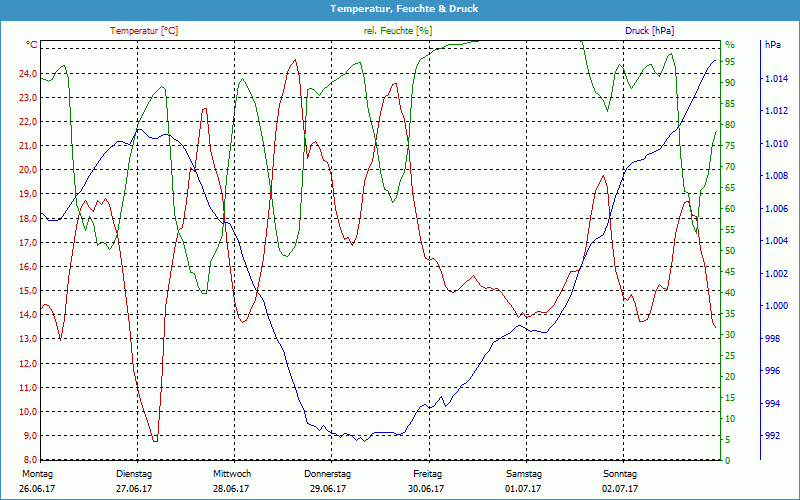This screenshot has width=800, height=500.
Task: Click the '50' humidity axis value
Action: (730, 251)
